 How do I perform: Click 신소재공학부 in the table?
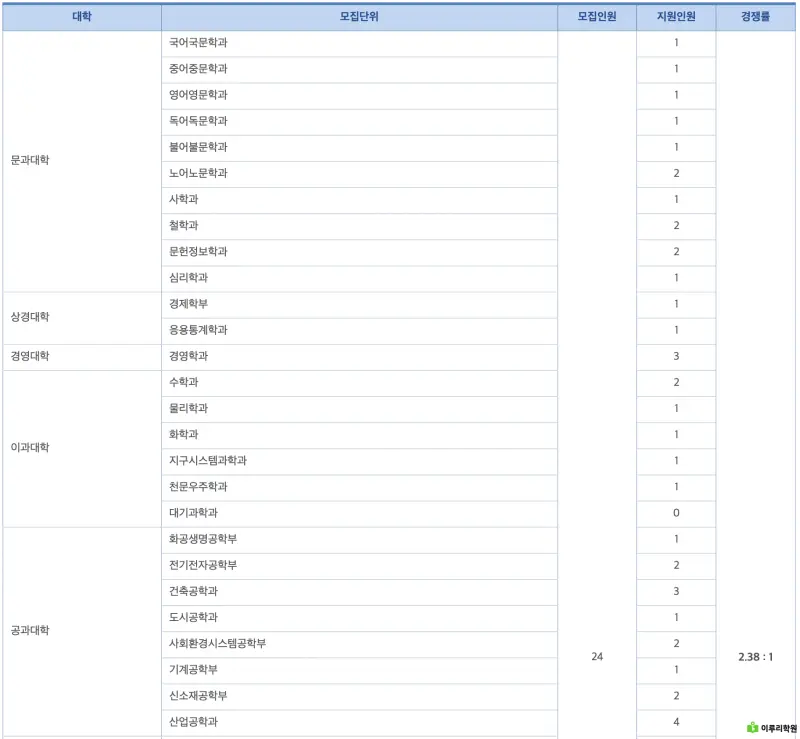[198, 696]
